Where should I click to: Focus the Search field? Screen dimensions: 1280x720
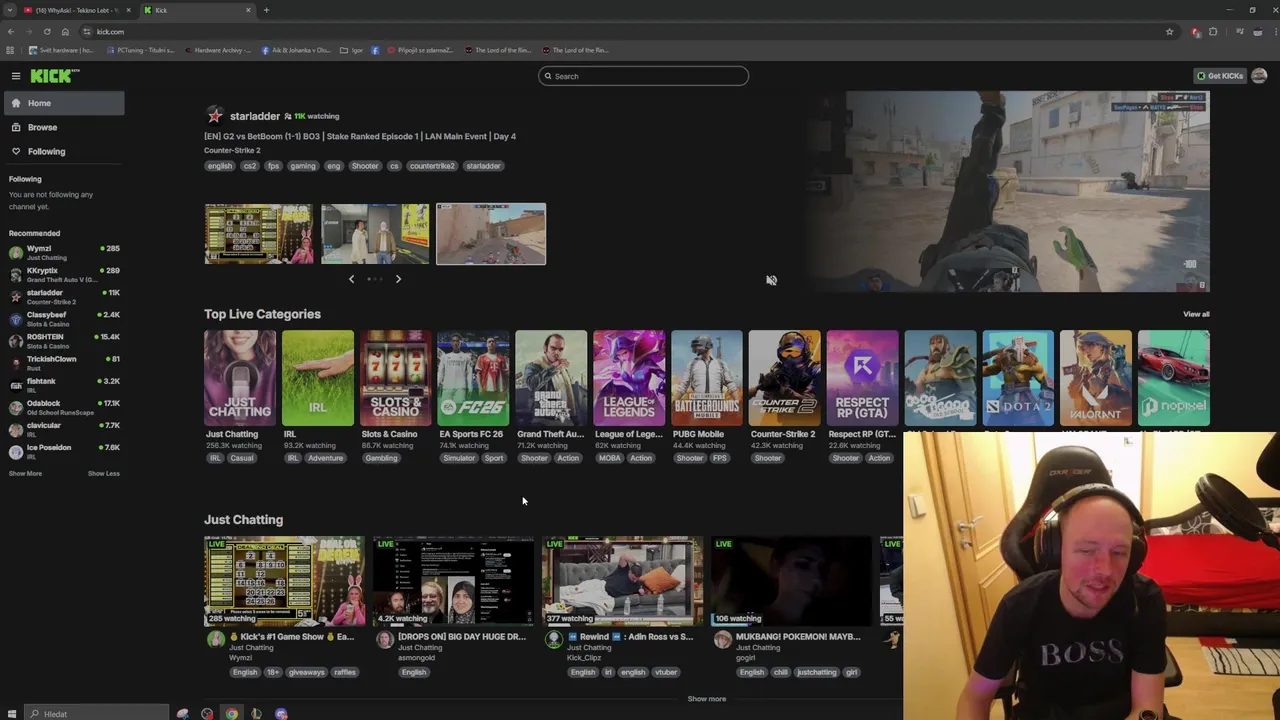tap(643, 76)
